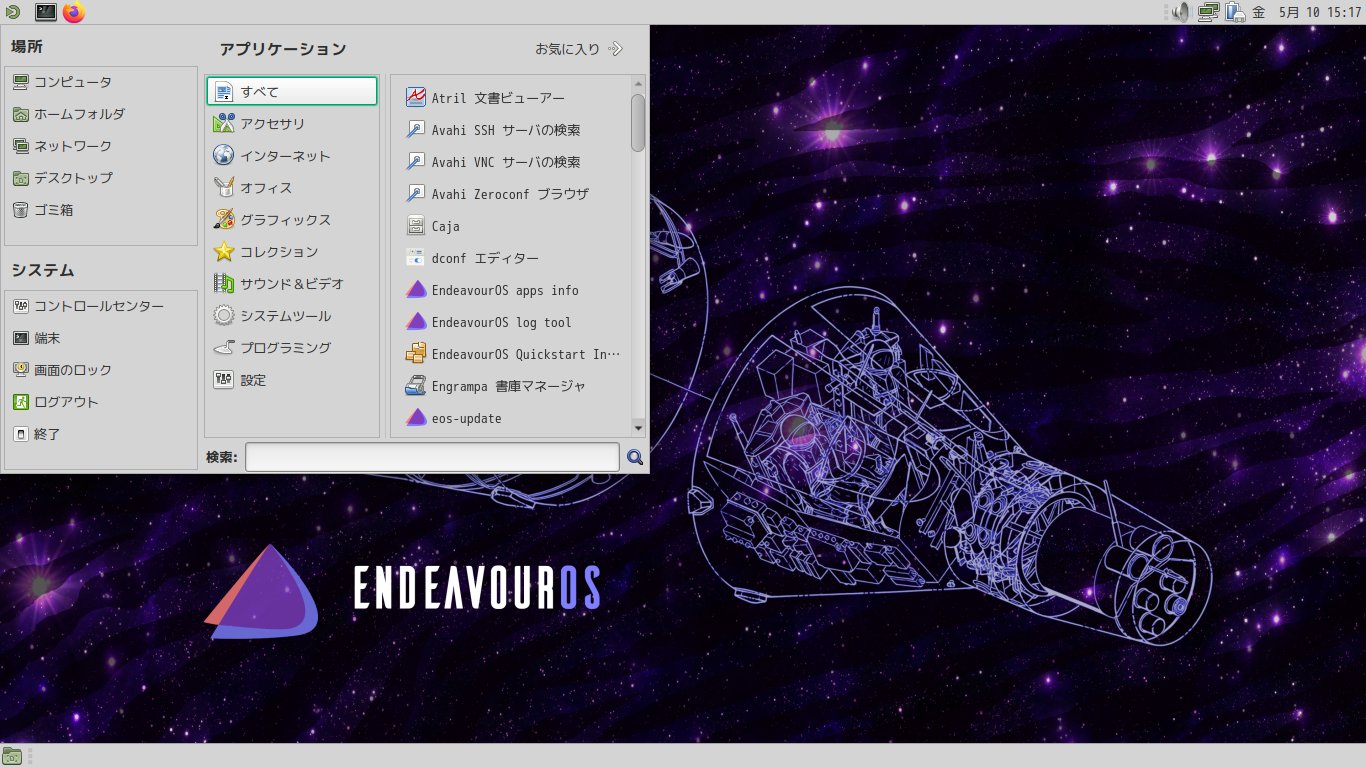Launch EndeavourOS log tool

512,322
